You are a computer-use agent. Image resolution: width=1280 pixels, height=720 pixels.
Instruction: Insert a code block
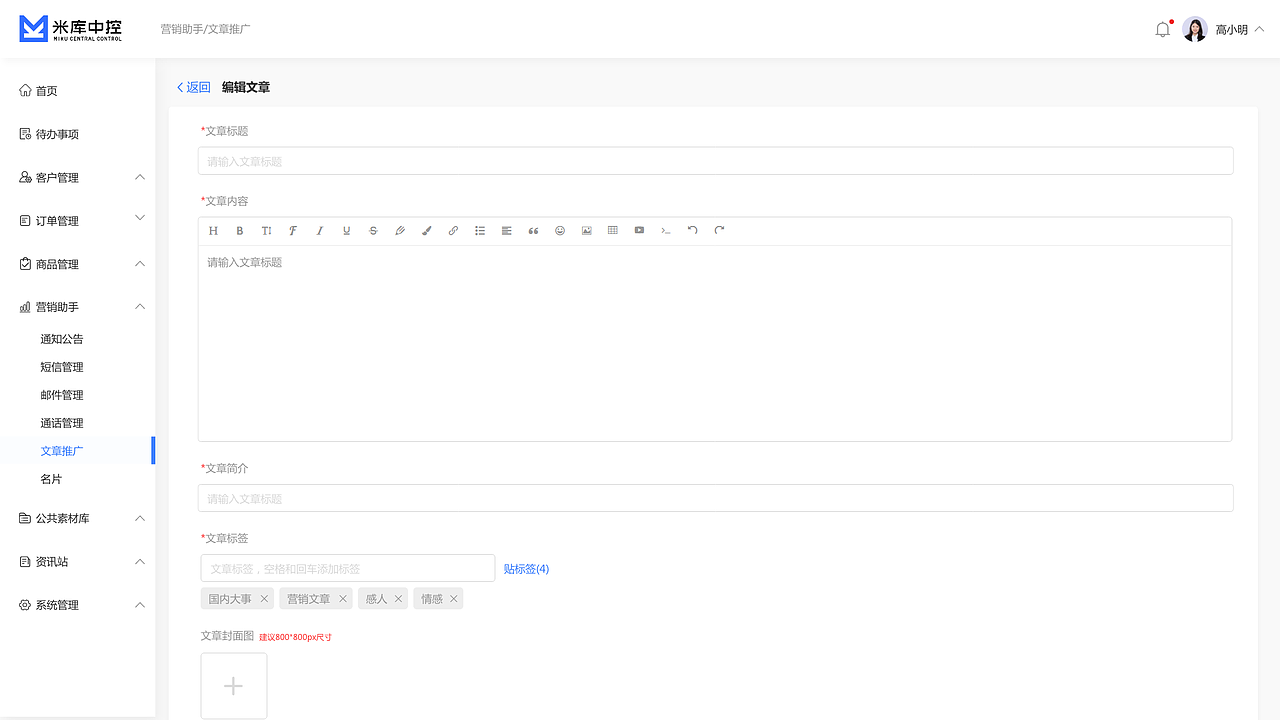[x=666, y=231]
